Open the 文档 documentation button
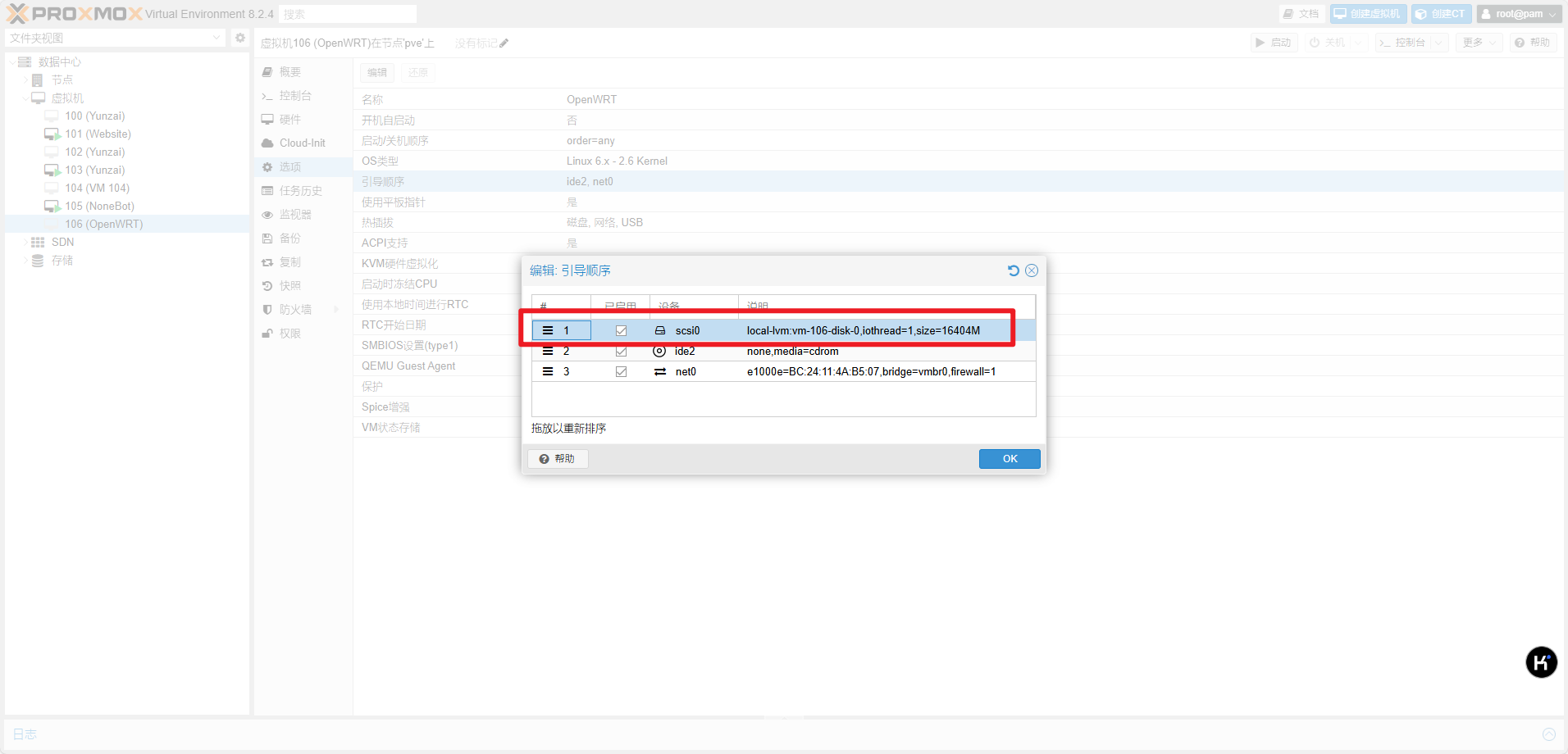Image resolution: width=1568 pixels, height=754 pixels. pyautogui.click(x=1301, y=14)
